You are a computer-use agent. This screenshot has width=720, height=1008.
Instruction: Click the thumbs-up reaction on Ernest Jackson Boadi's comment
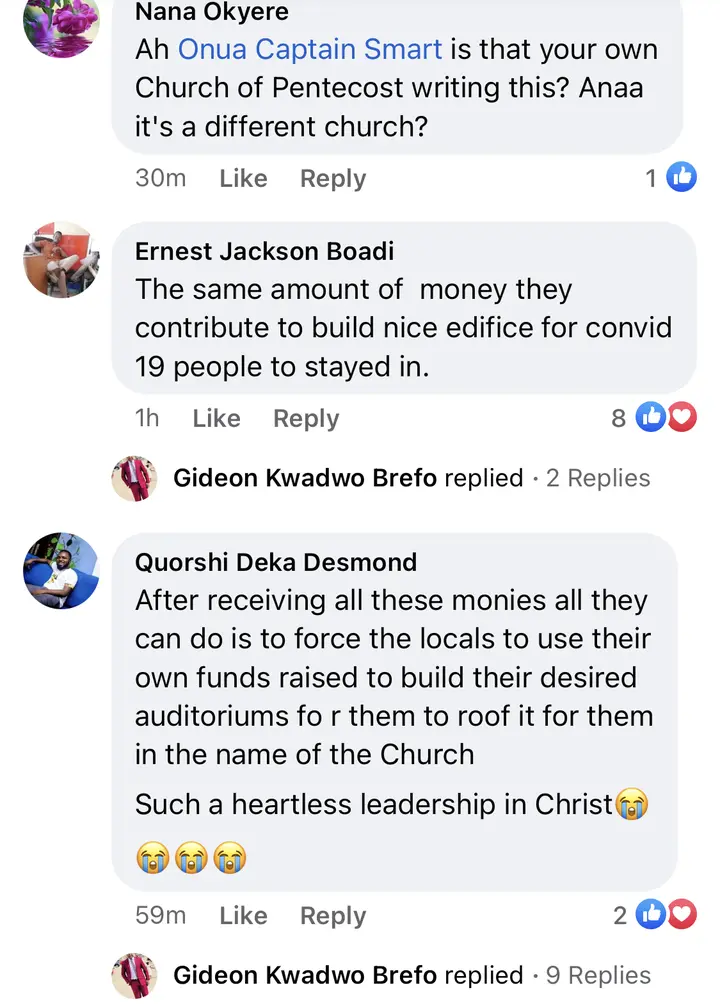[x=651, y=418]
